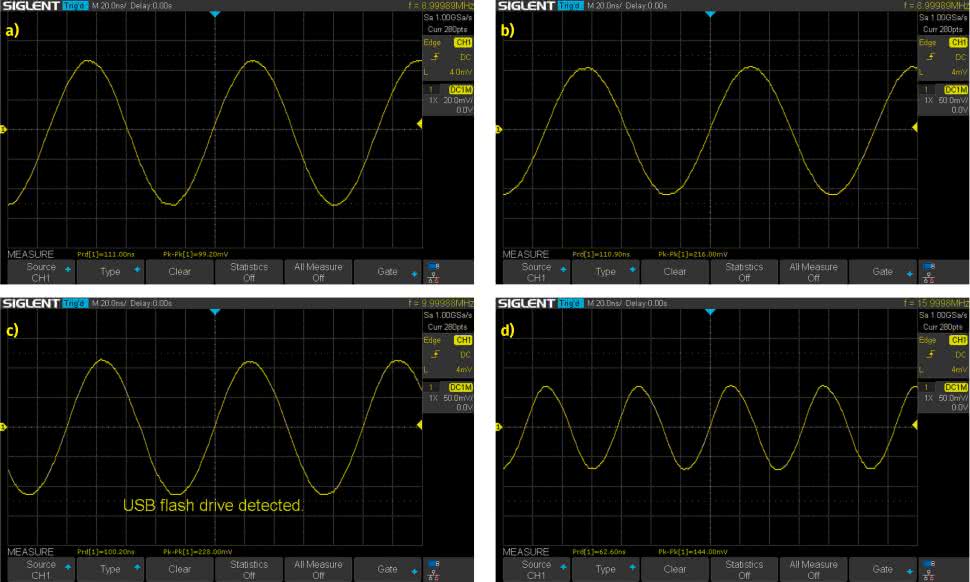Click the yellow trigger level arrow in panel b
This screenshot has height=582, width=970.
click(914, 129)
